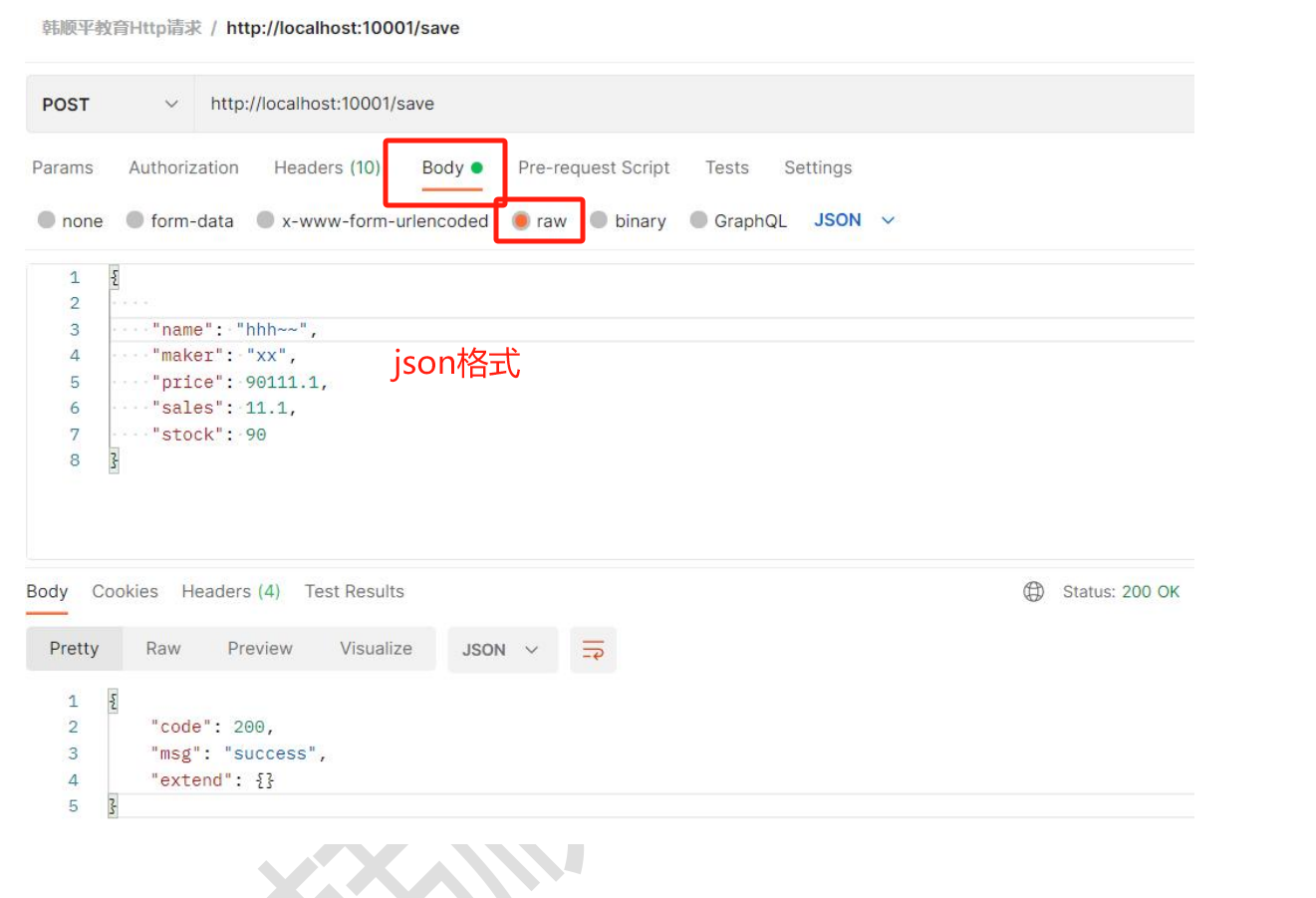Click the request title in breadcrumb
This screenshot has height=898, width=1316.
(343, 28)
